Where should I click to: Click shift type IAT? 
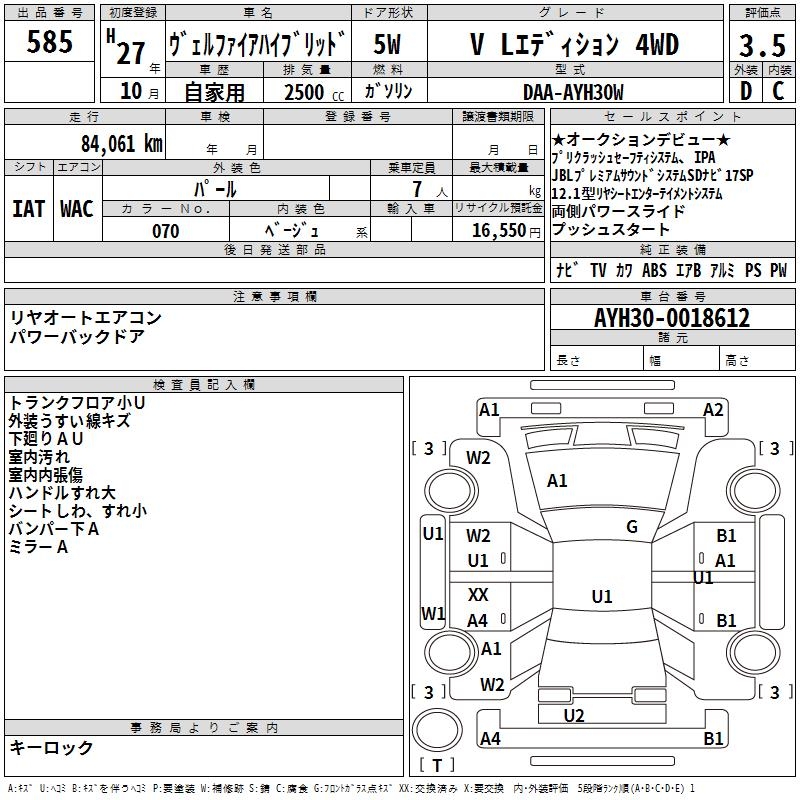(x=28, y=209)
